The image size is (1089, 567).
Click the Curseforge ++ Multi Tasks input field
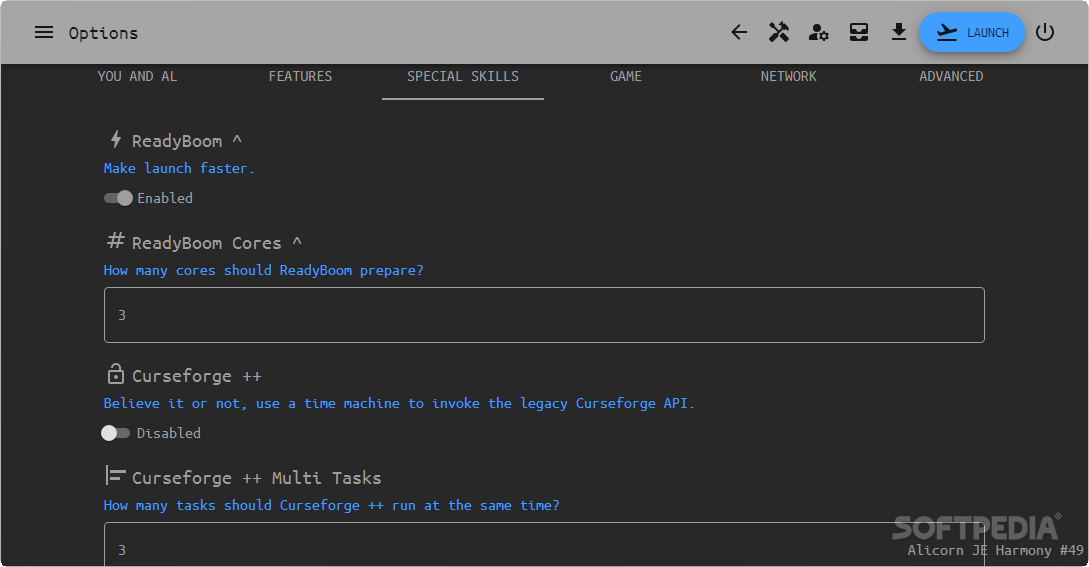(544, 544)
